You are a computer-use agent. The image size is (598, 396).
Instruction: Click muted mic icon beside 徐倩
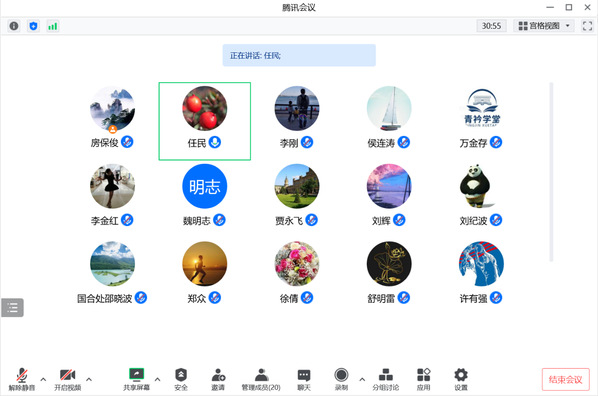pos(307,298)
